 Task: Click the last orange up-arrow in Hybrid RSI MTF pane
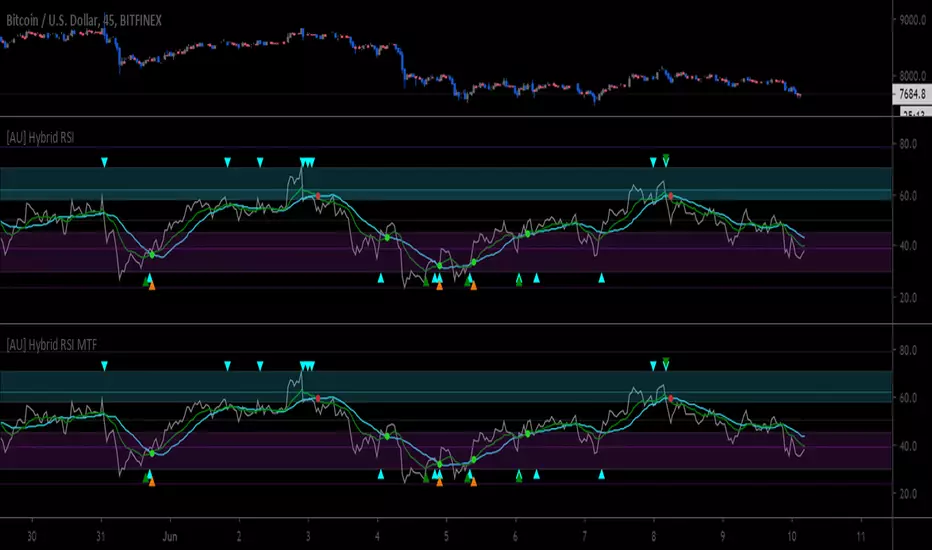(473, 482)
